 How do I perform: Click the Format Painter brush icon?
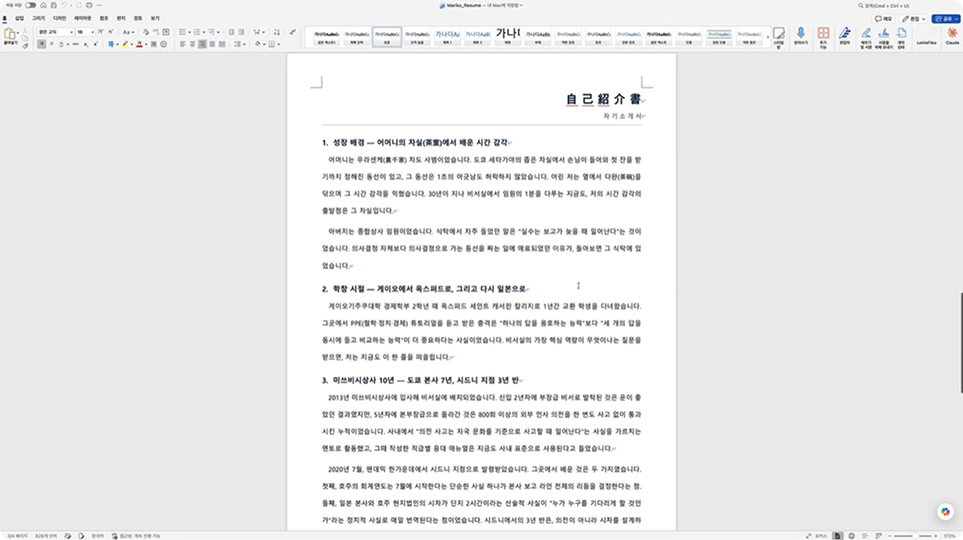(25, 46)
